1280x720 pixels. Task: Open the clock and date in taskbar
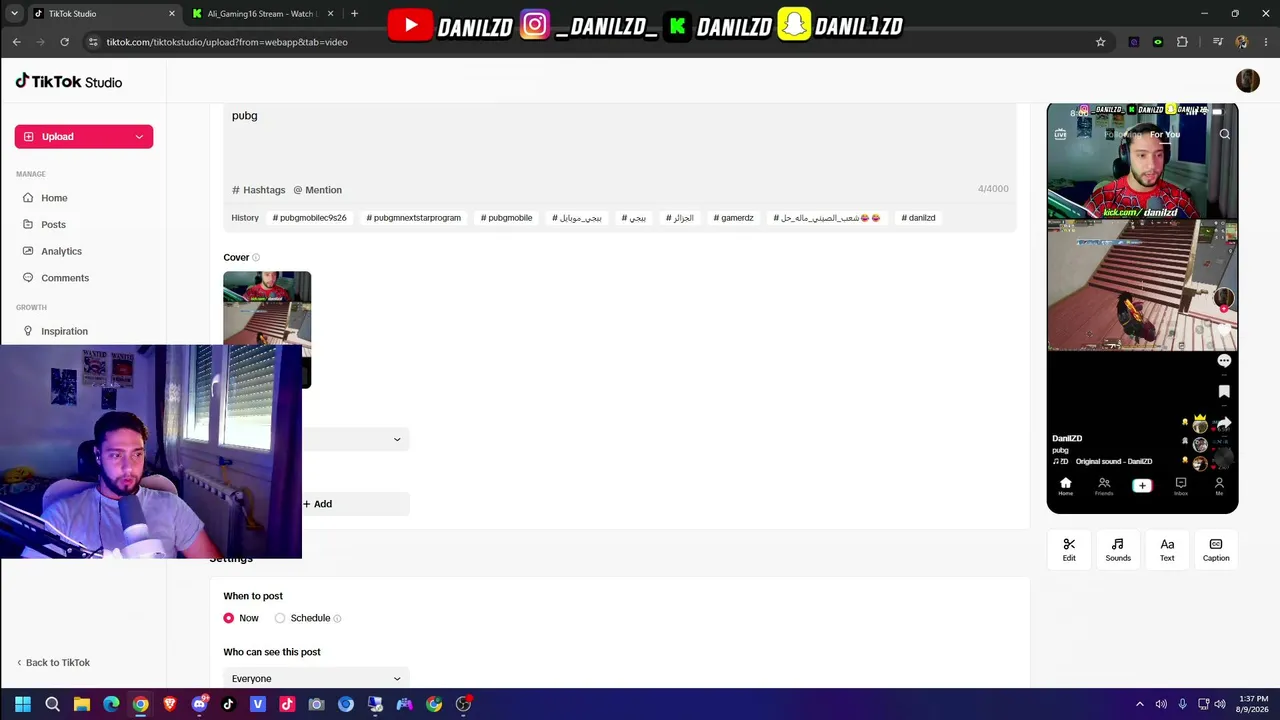[1252, 704]
